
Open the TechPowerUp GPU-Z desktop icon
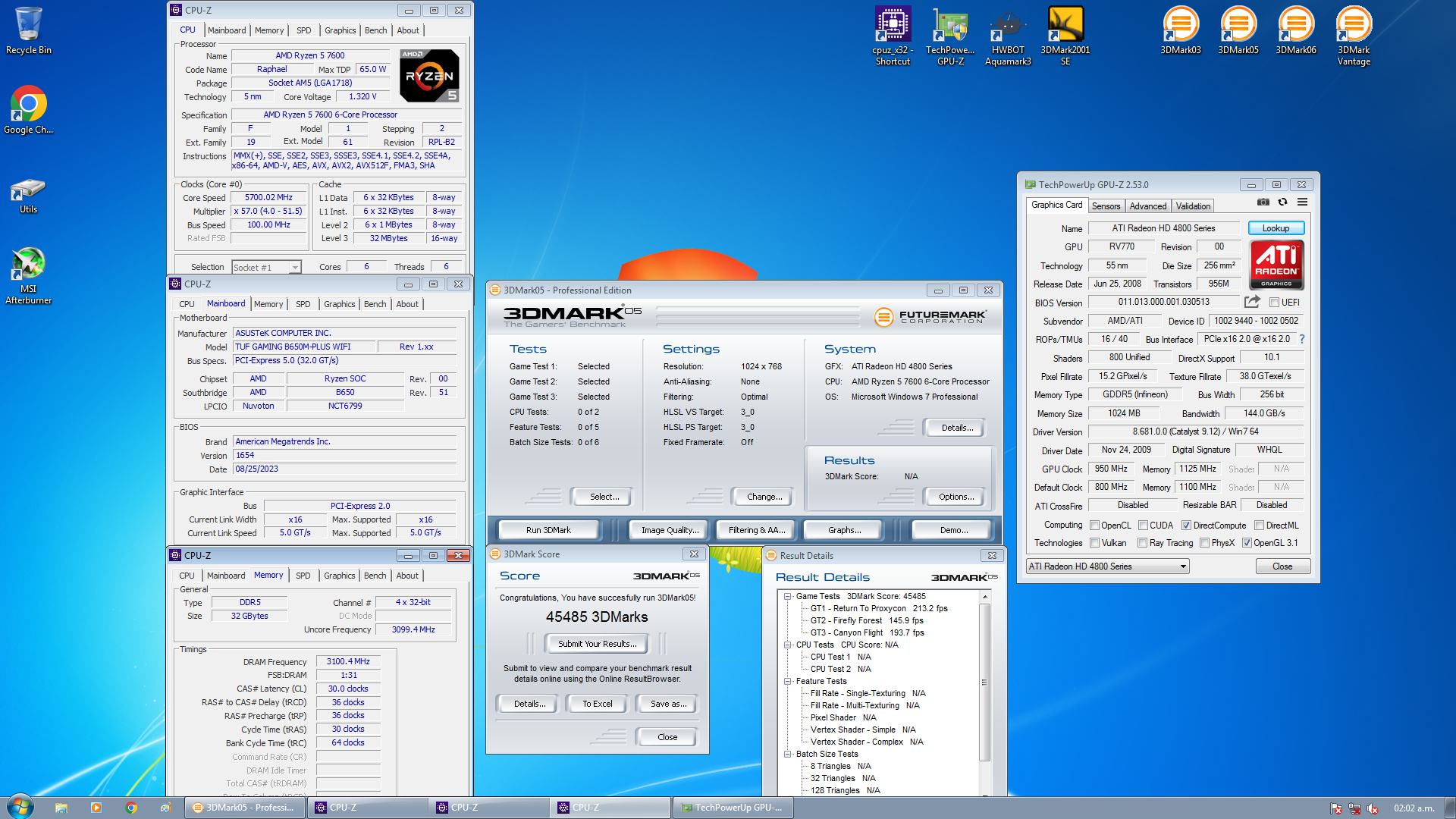coord(950,36)
